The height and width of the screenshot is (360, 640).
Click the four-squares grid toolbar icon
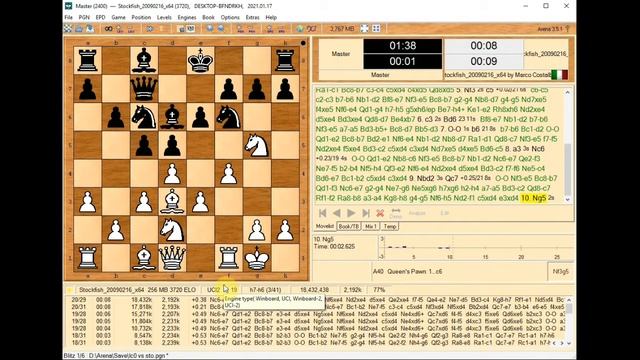coord(376,28)
